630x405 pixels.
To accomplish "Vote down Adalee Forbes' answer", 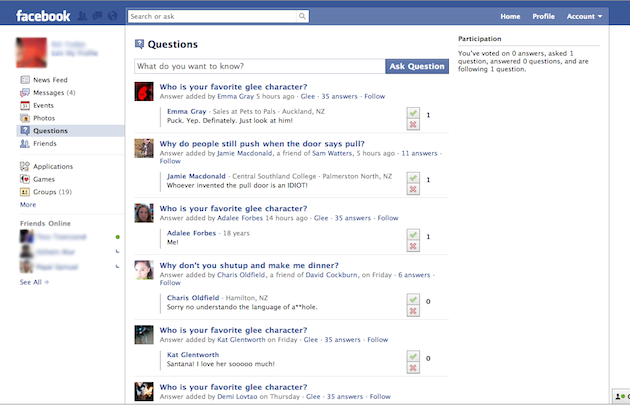I will tap(413, 246).
